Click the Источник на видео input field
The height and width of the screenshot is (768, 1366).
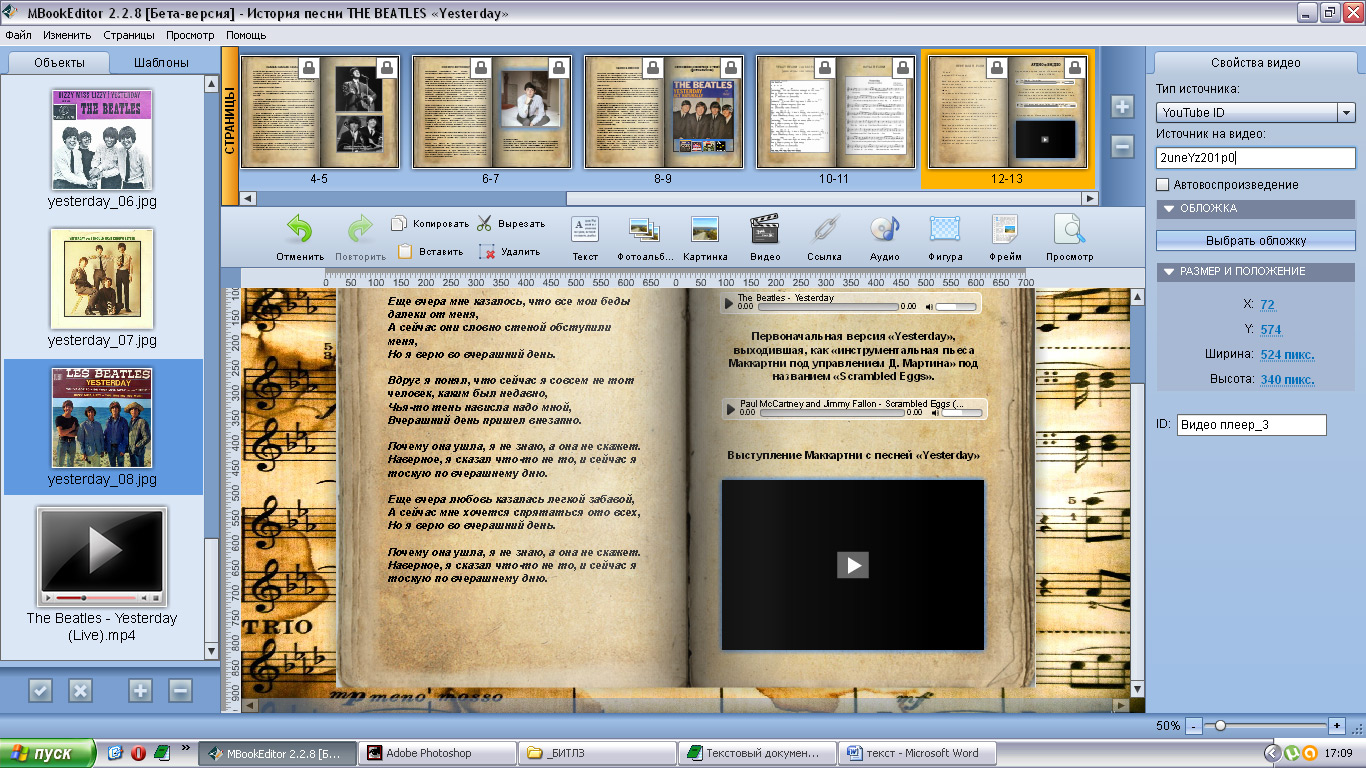(x=1255, y=158)
